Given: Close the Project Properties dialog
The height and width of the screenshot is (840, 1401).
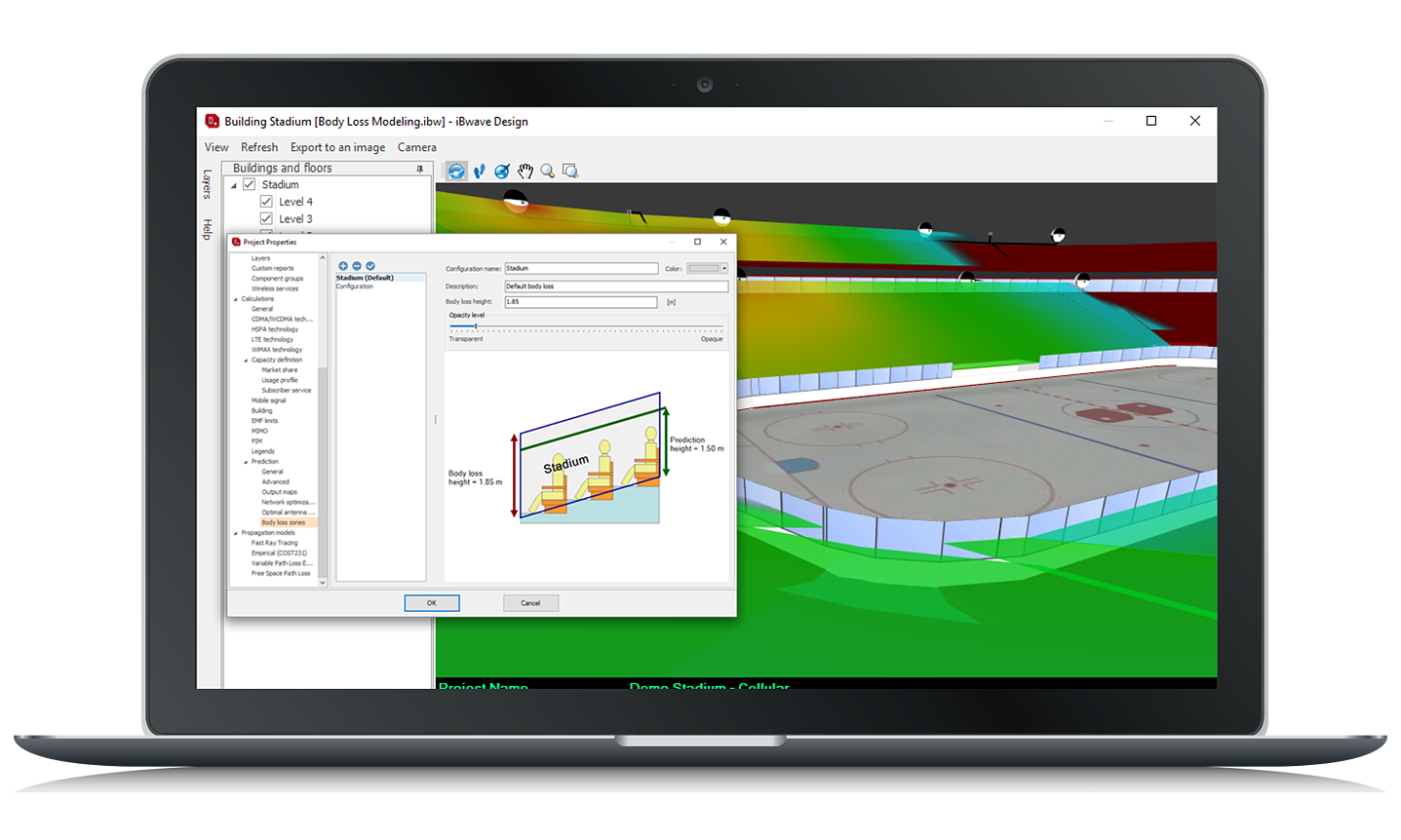Looking at the screenshot, I should (723, 242).
